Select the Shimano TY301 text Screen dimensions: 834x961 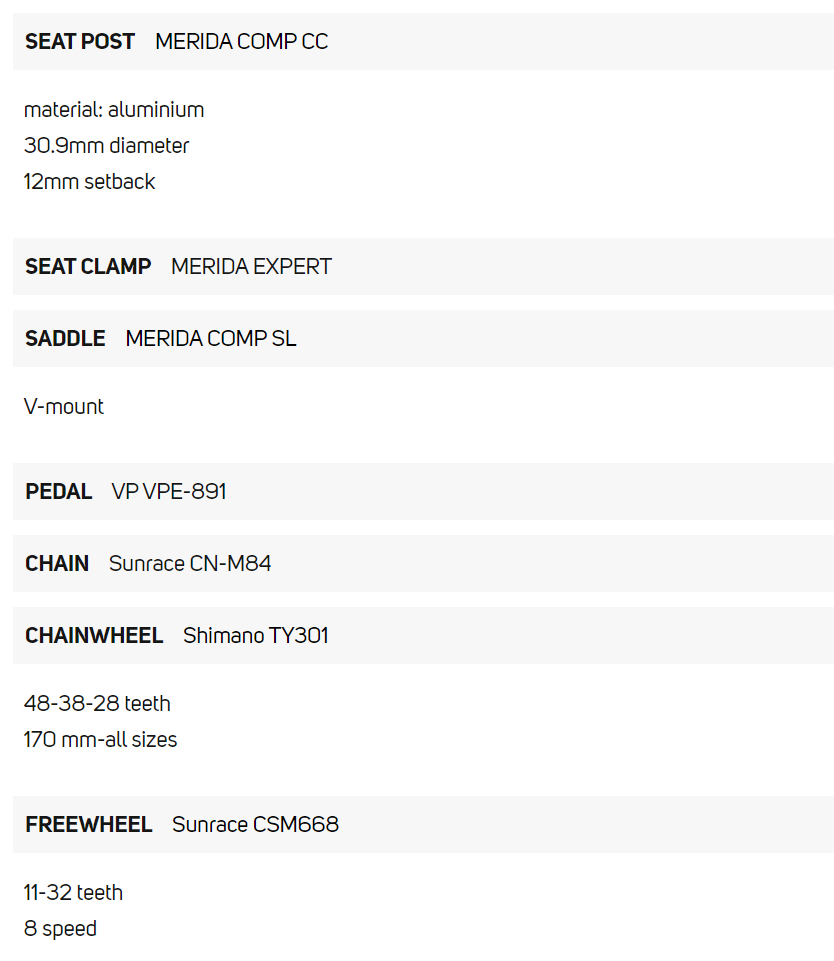255,636
